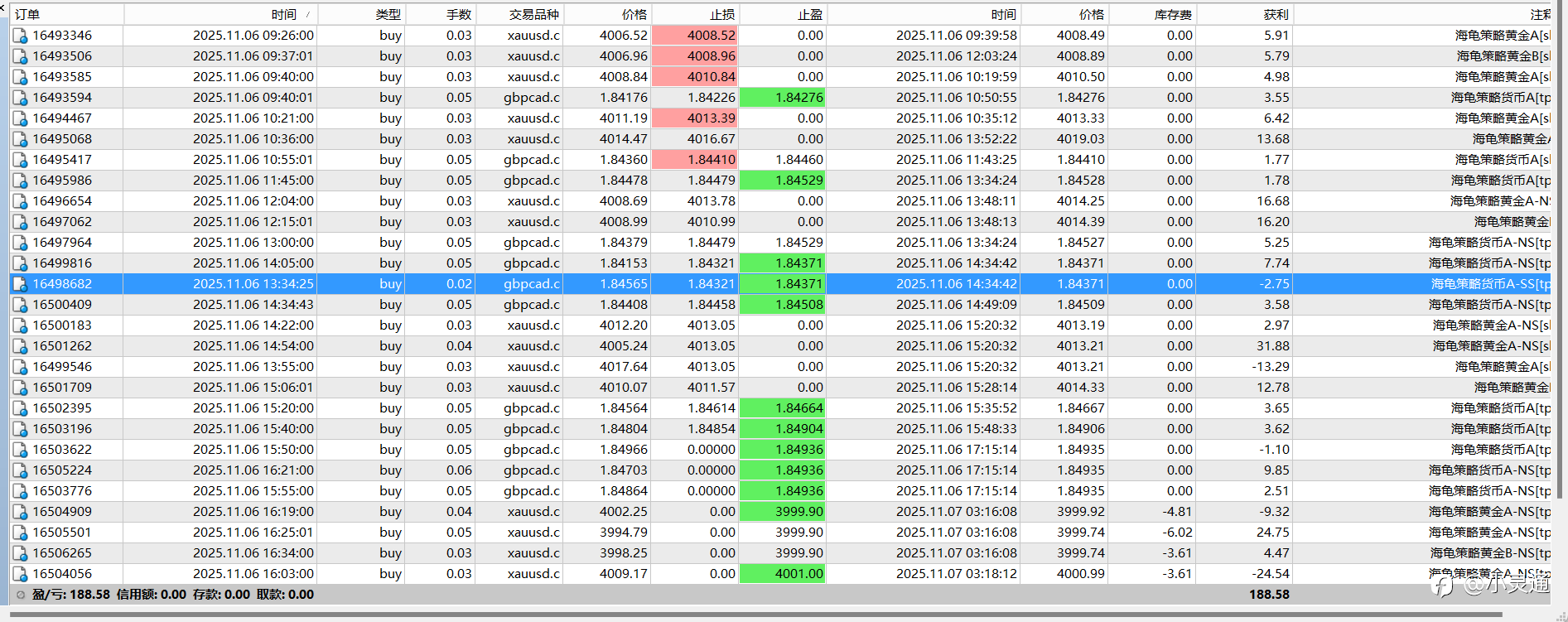Screen dimensions: 1568x622
Task: Select order number 16505501
Action: point(62,533)
